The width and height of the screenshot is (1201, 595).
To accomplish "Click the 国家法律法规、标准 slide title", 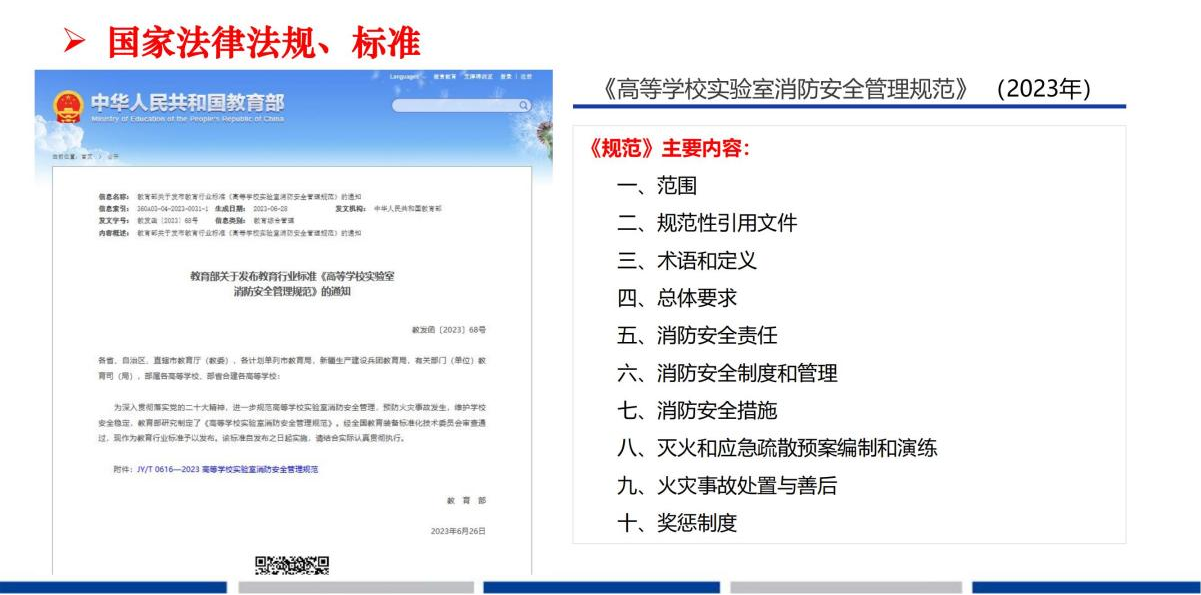I will point(264,42).
